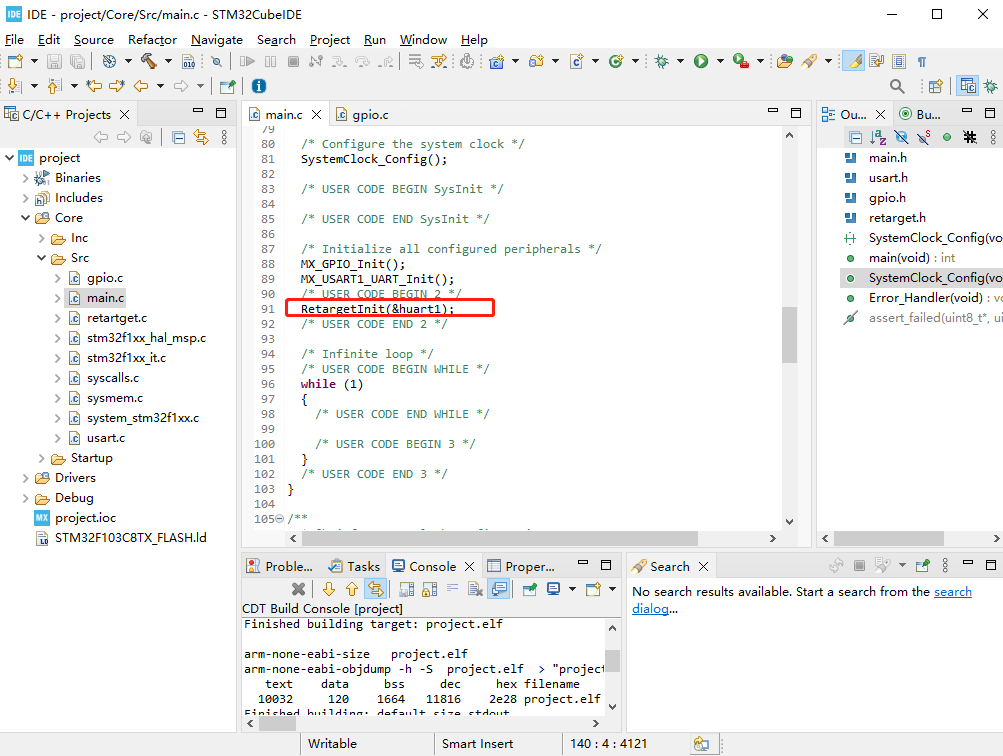
Task: Collapse the Core folder node
Action: (x=26, y=218)
